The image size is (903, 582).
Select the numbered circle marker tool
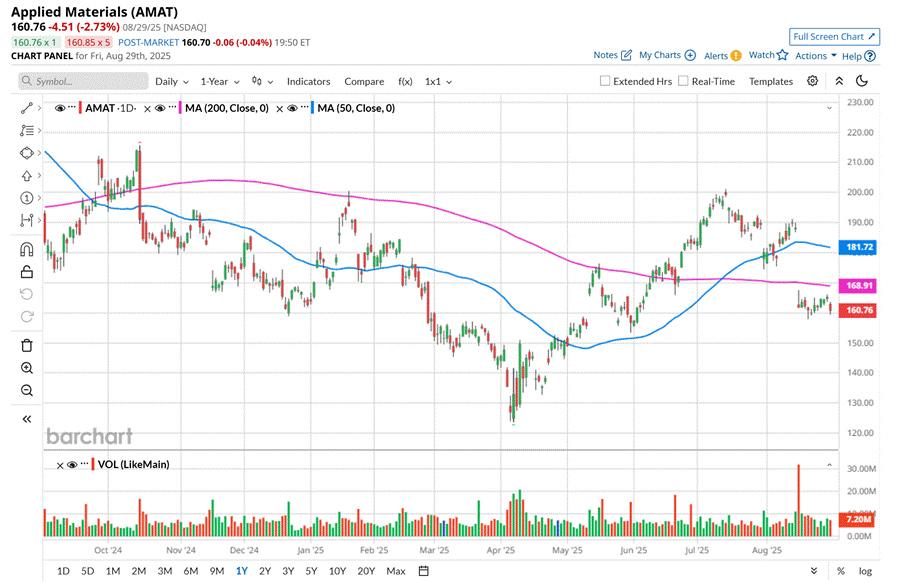pos(26,198)
